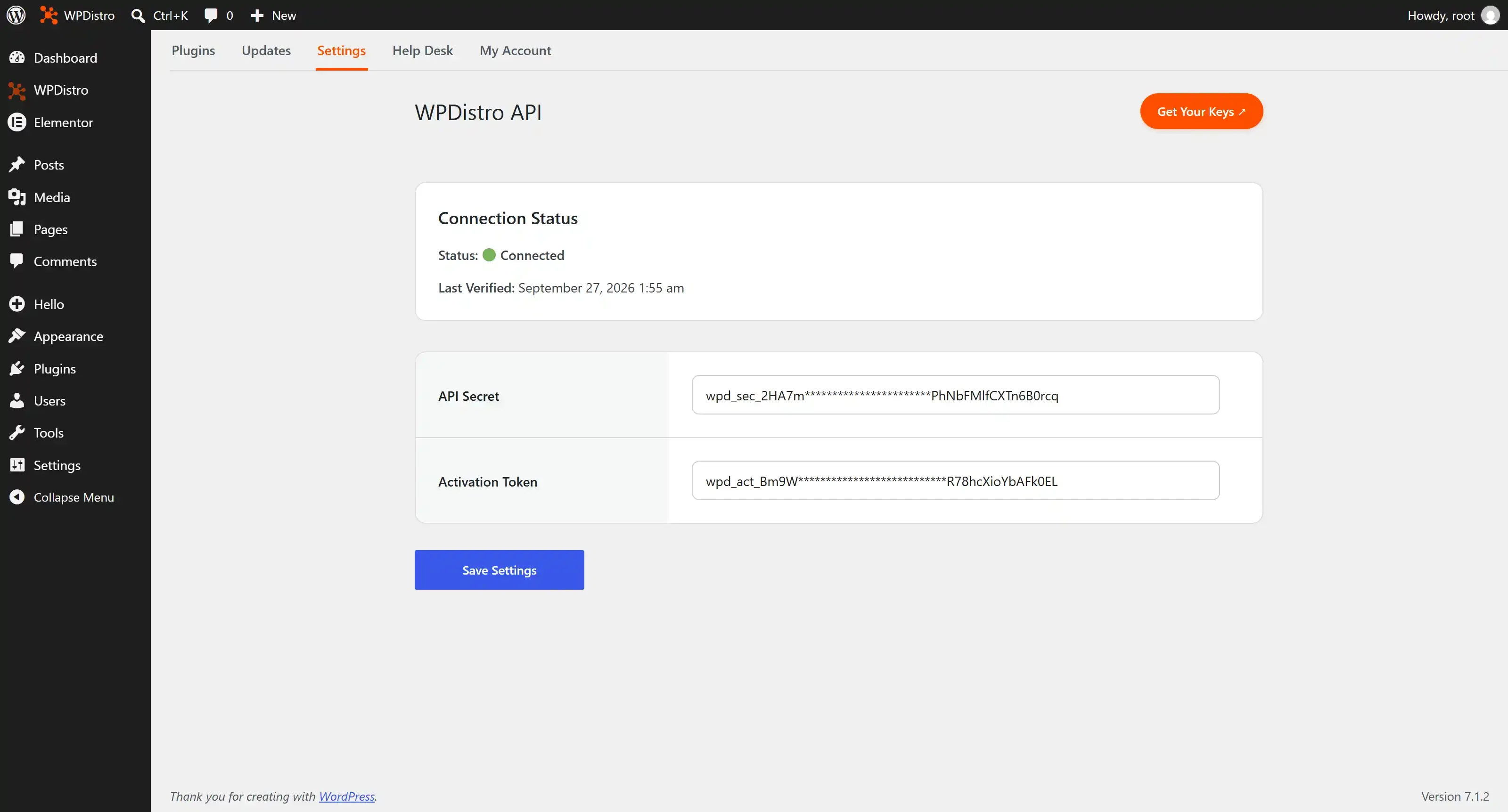Click the Plugins plug icon in sidebar
Screen dimensions: 1508x812
(x=17, y=368)
